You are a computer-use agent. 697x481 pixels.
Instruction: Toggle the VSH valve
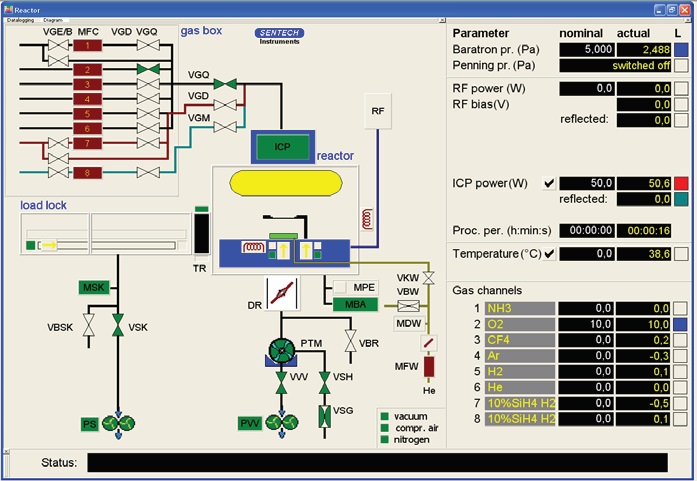[x=324, y=383]
